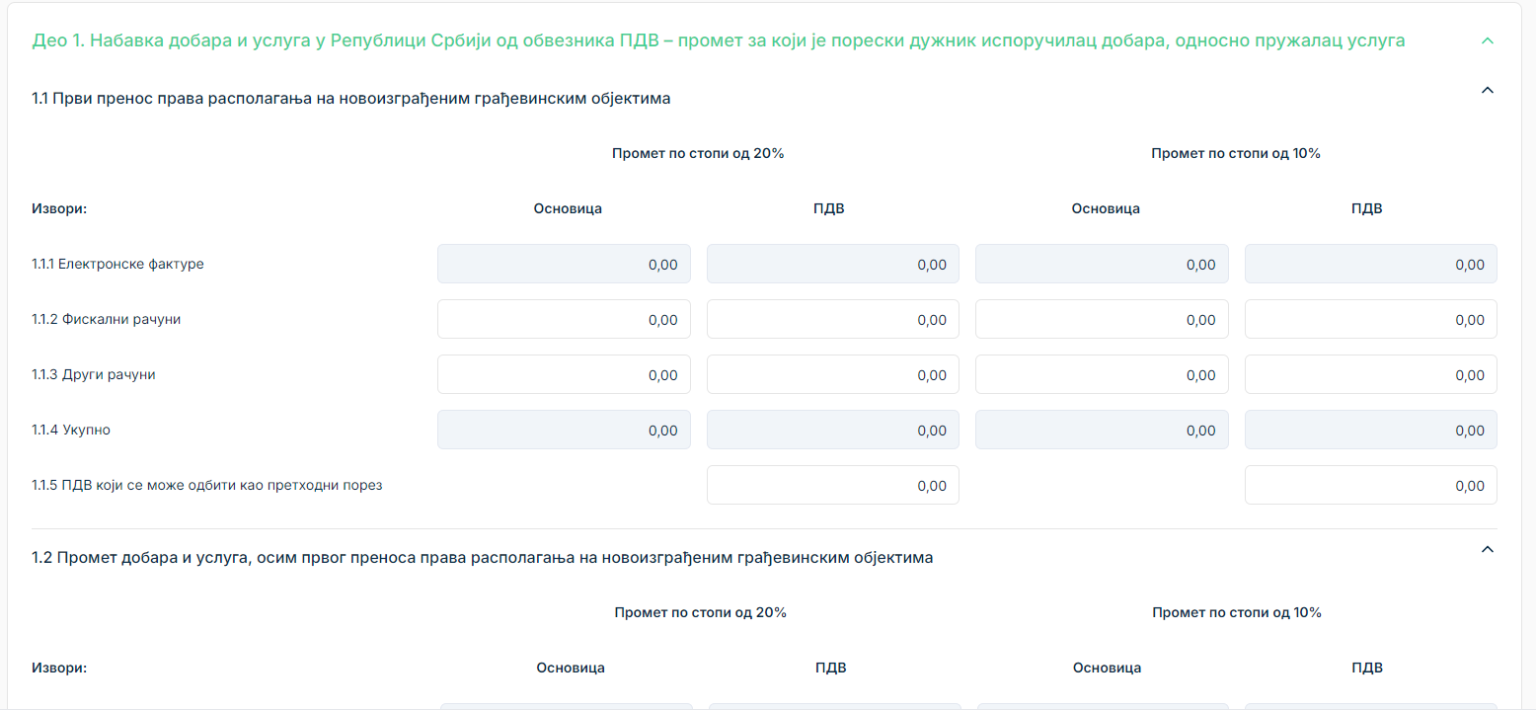This screenshot has width=1536, height=710.
Task: Click Електронске фактуре Основица field at 20%
Action: click(x=564, y=264)
